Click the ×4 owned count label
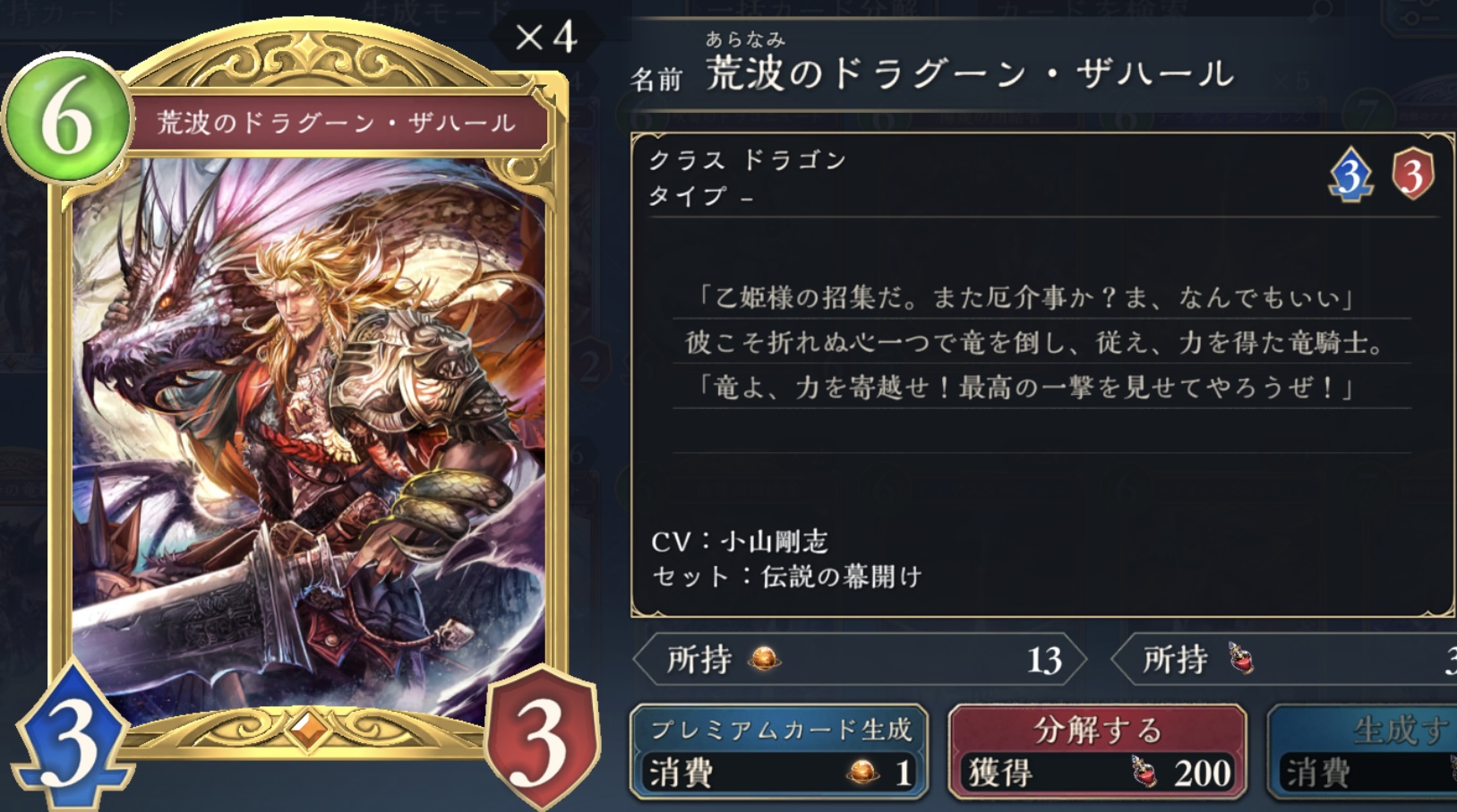1457x812 pixels. point(545,38)
